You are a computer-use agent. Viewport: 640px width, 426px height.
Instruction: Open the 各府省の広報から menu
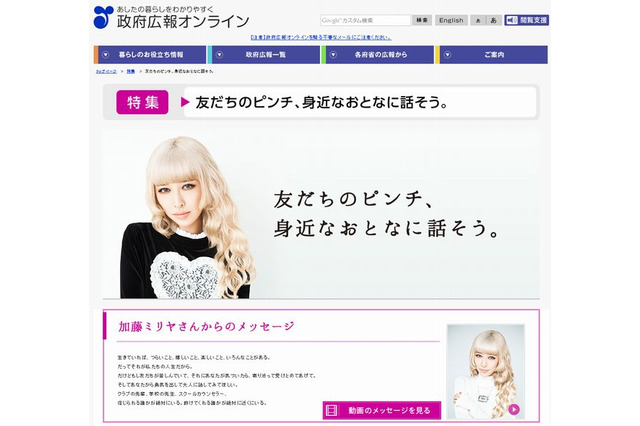(378, 55)
